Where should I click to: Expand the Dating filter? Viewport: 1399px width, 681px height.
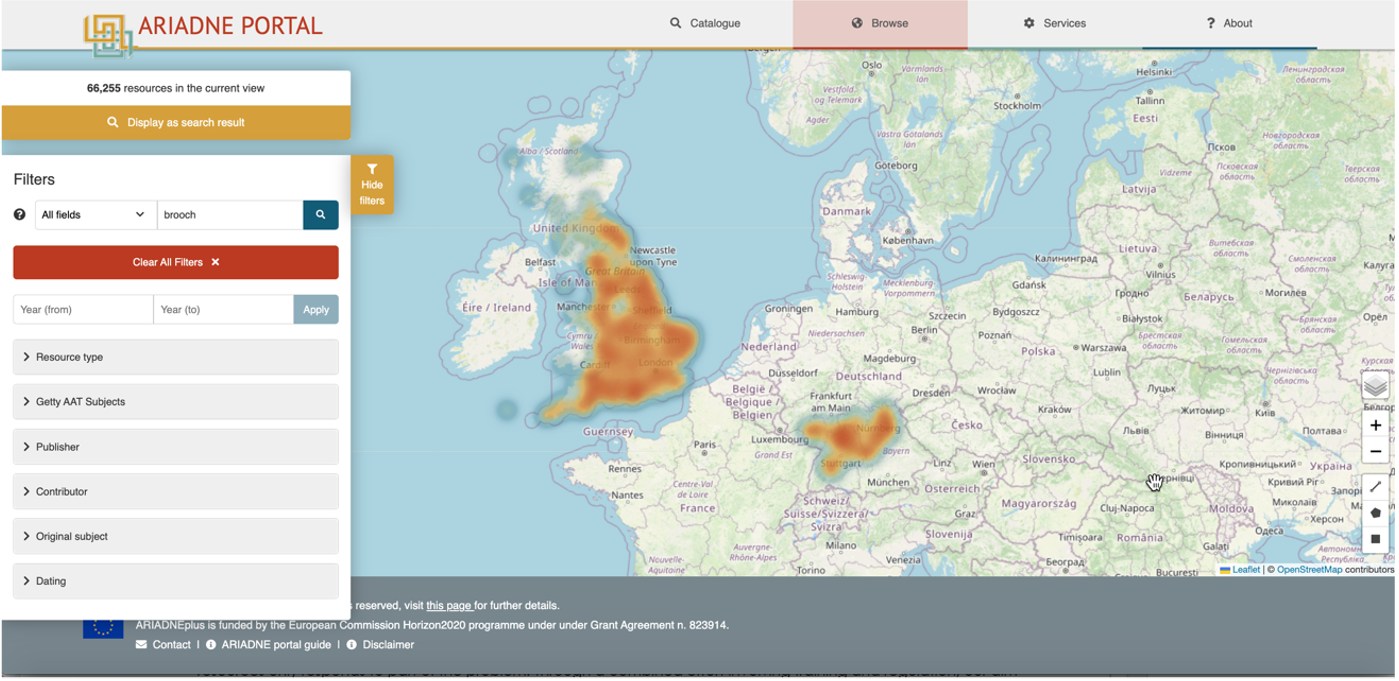(x=176, y=581)
